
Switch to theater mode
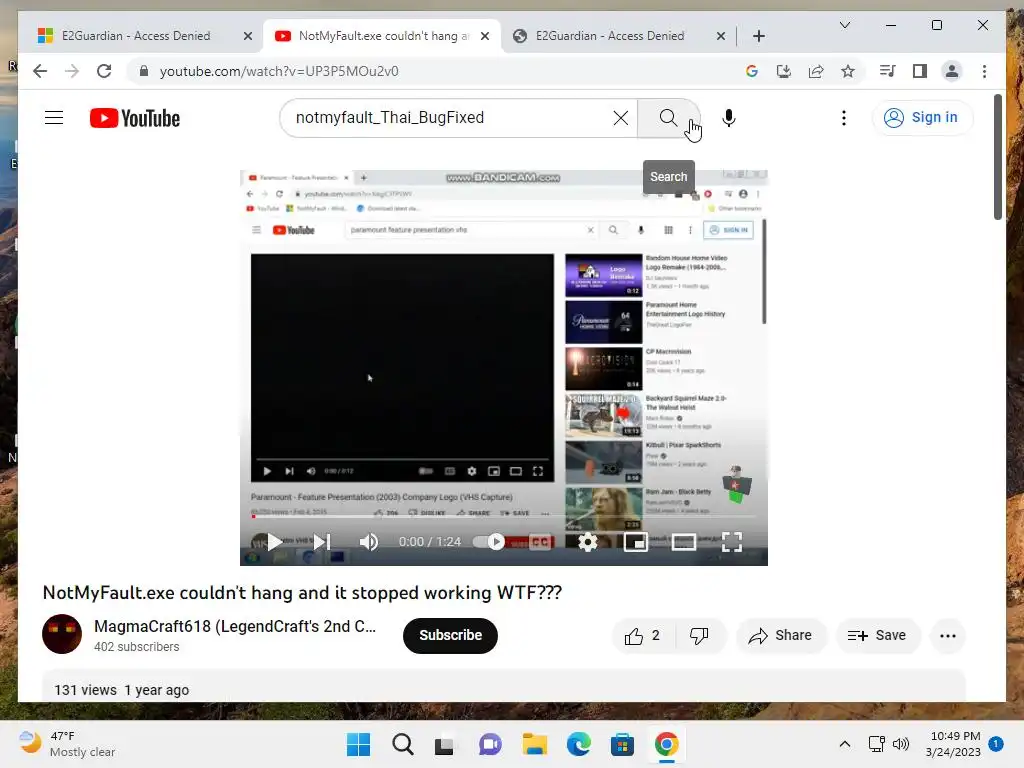[684, 542]
